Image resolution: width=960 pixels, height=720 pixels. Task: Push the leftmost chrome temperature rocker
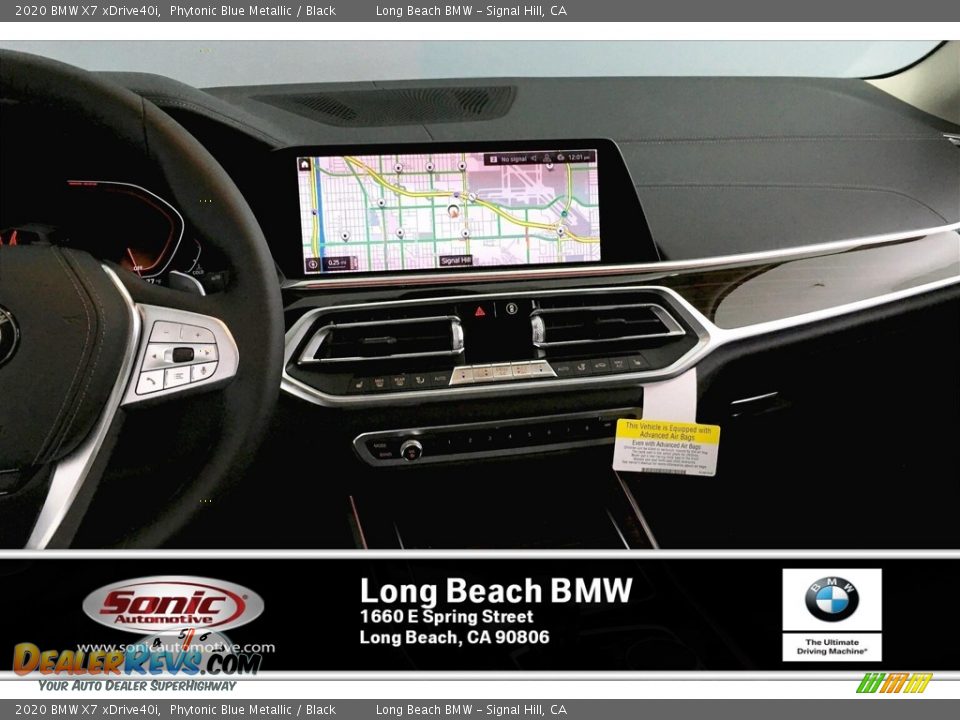click(462, 375)
